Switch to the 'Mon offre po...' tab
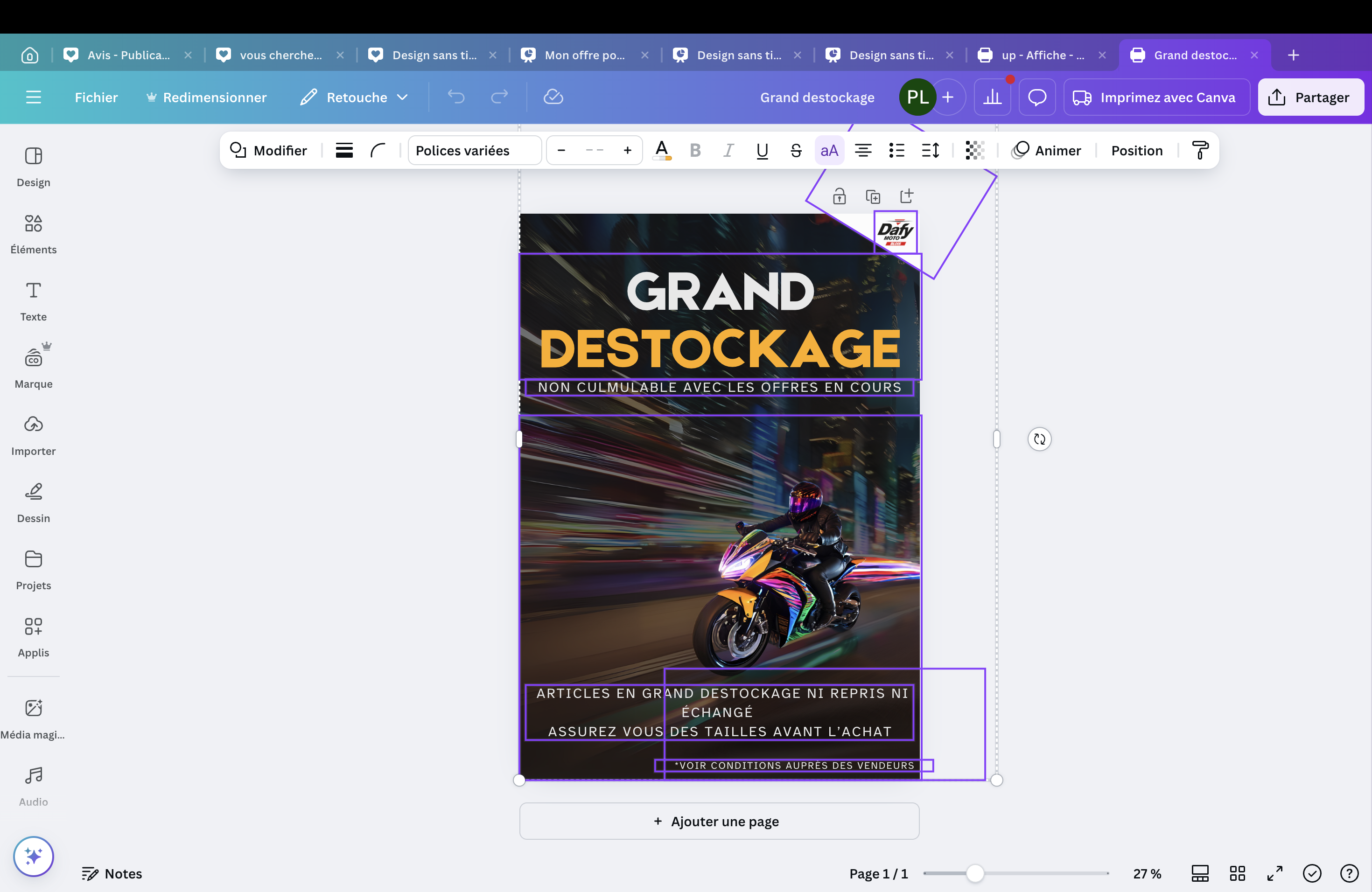 point(585,55)
